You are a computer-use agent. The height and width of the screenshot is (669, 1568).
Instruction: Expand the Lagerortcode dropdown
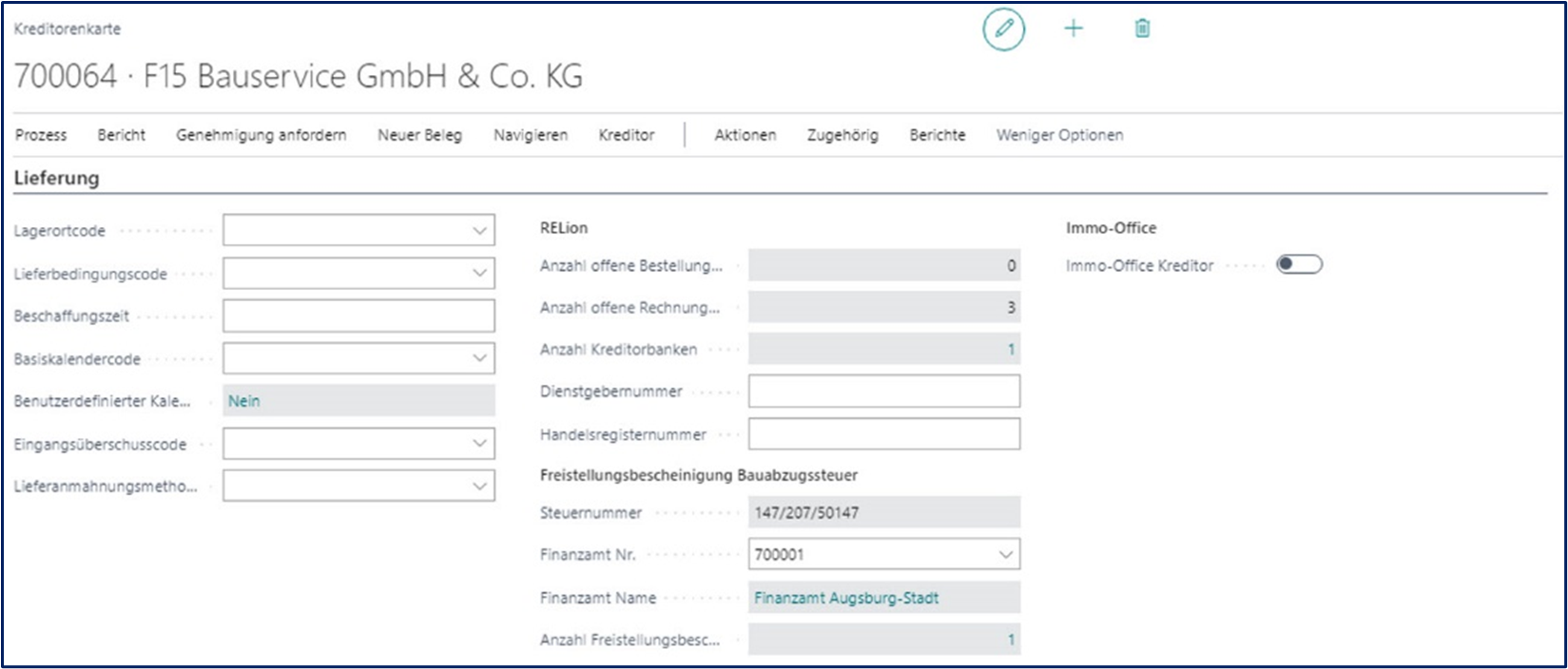coord(479,231)
